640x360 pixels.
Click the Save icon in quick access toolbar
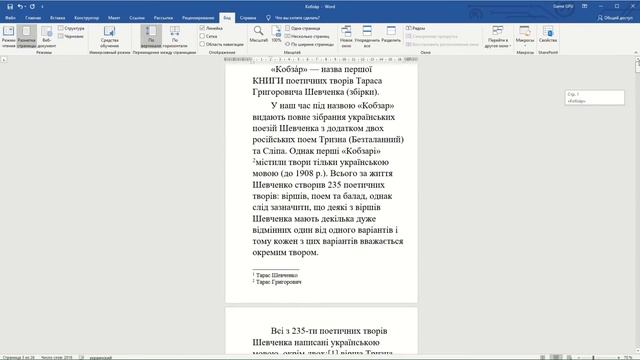click(x=10, y=7)
